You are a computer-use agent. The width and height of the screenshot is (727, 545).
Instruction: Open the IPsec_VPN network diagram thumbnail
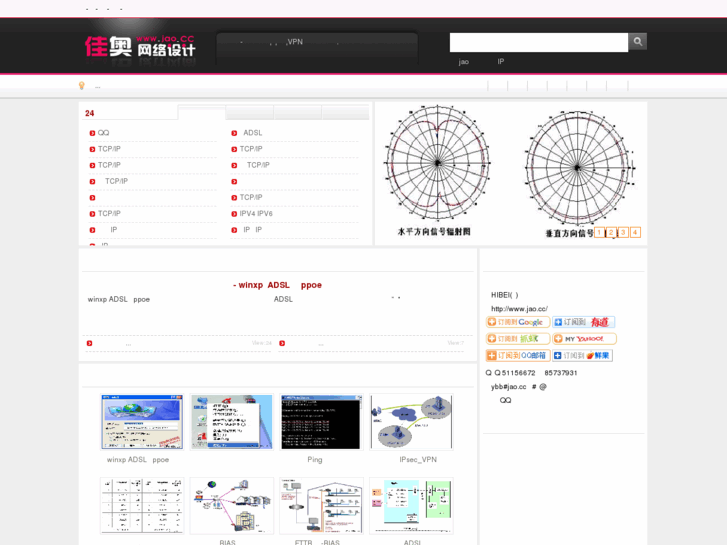tap(411, 422)
